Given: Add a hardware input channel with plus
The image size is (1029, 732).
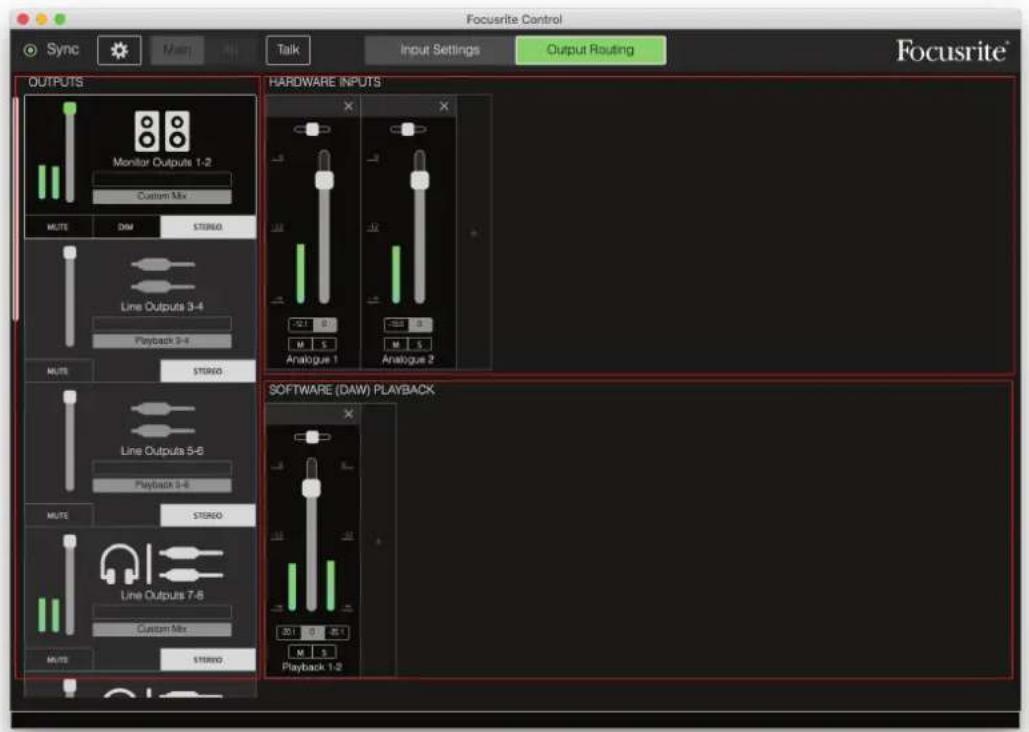Looking at the screenshot, I should [x=474, y=233].
